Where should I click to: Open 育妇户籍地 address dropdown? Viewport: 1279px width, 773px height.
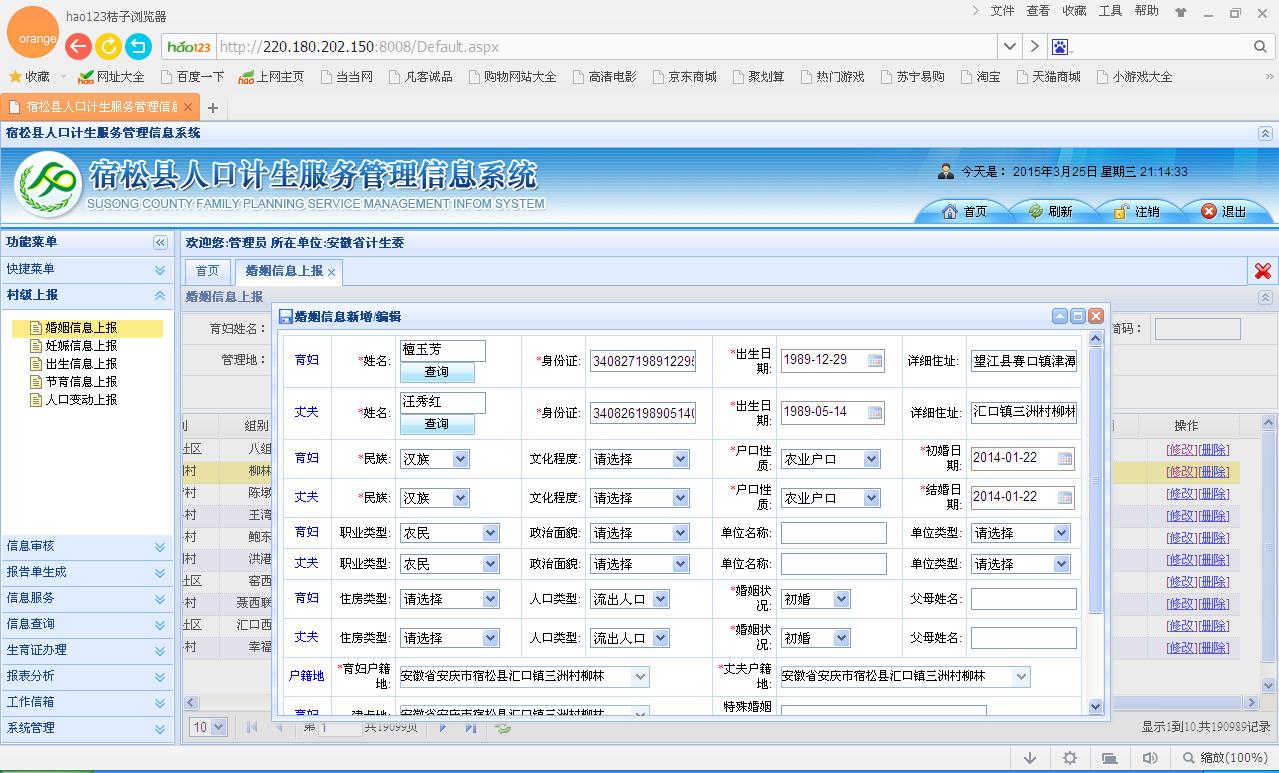coord(641,677)
